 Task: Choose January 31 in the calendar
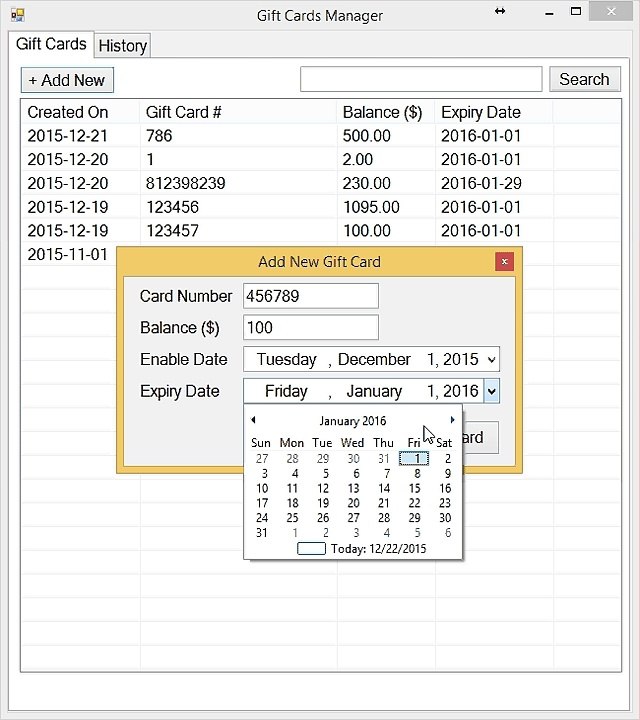pyautogui.click(x=262, y=533)
